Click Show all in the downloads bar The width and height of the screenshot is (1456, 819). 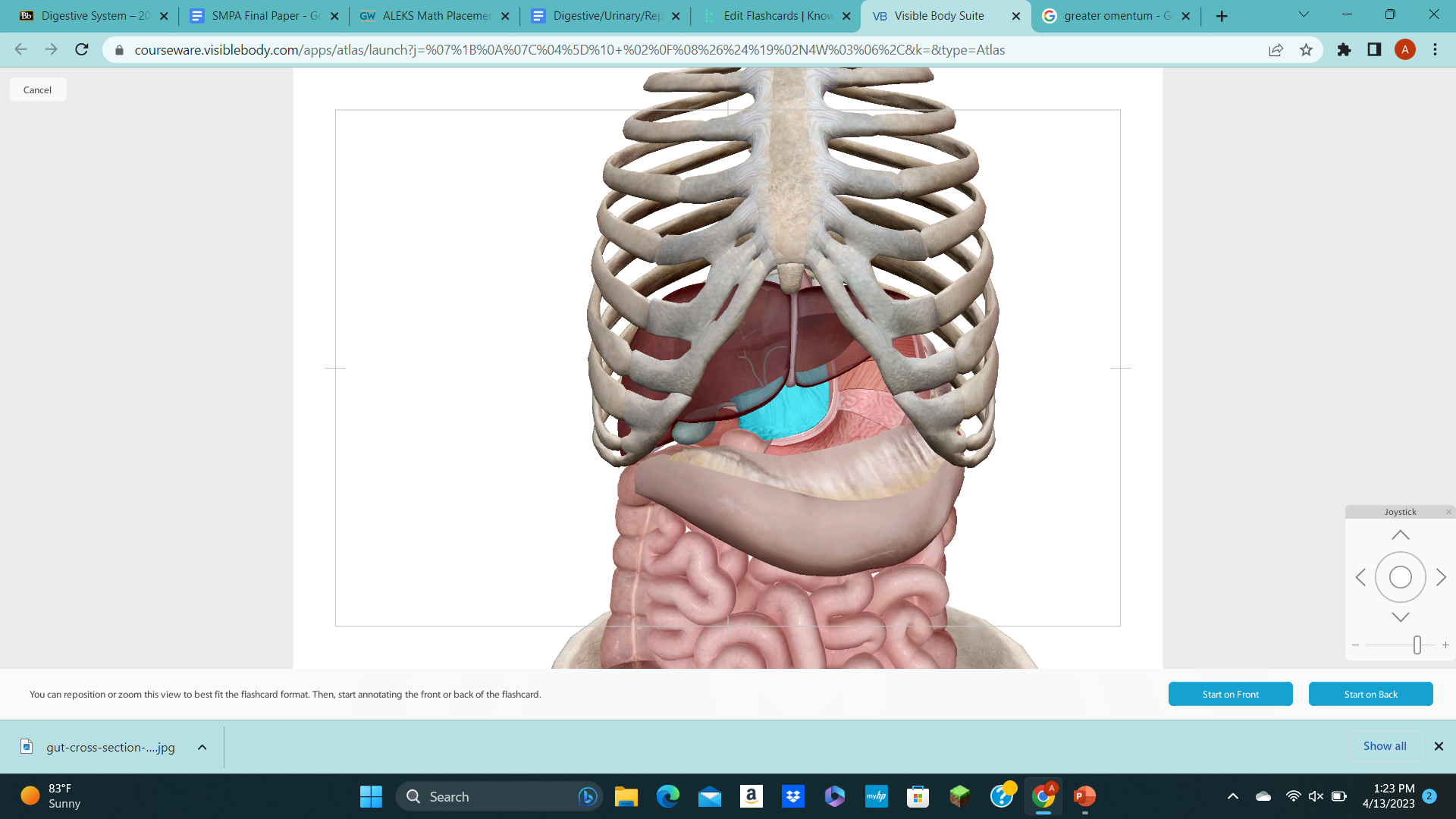[1384, 745]
